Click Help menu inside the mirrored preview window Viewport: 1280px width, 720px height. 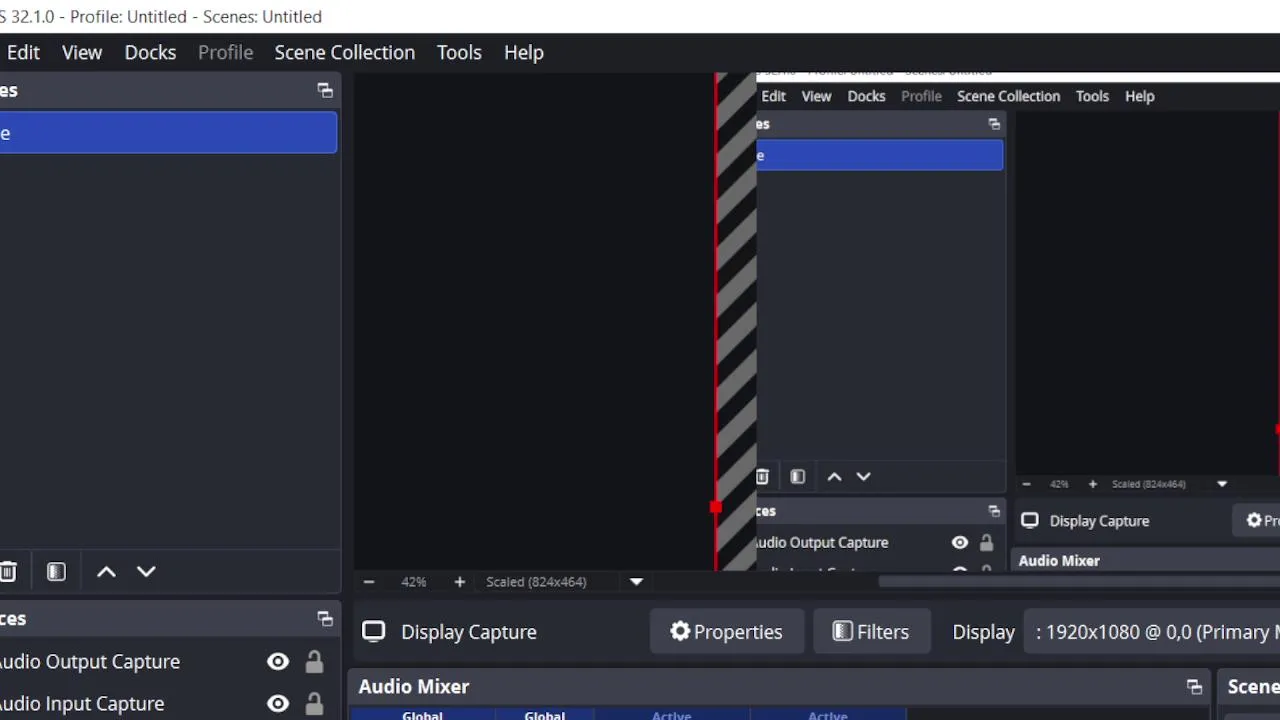1140,96
